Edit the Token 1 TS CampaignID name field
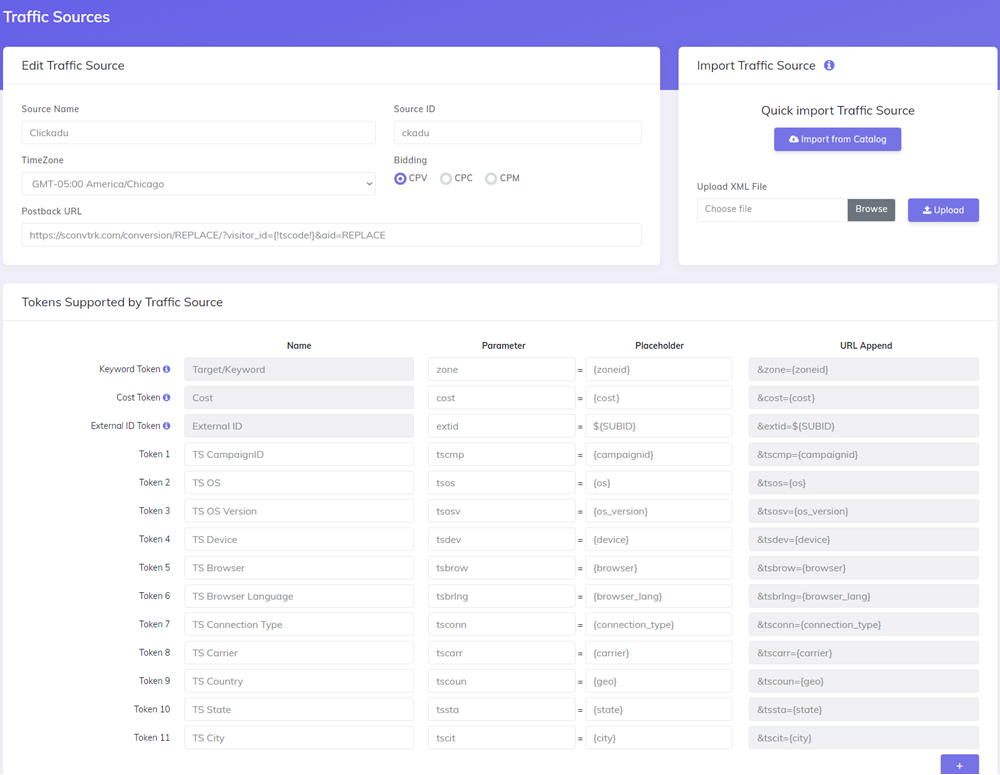 (x=299, y=455)
